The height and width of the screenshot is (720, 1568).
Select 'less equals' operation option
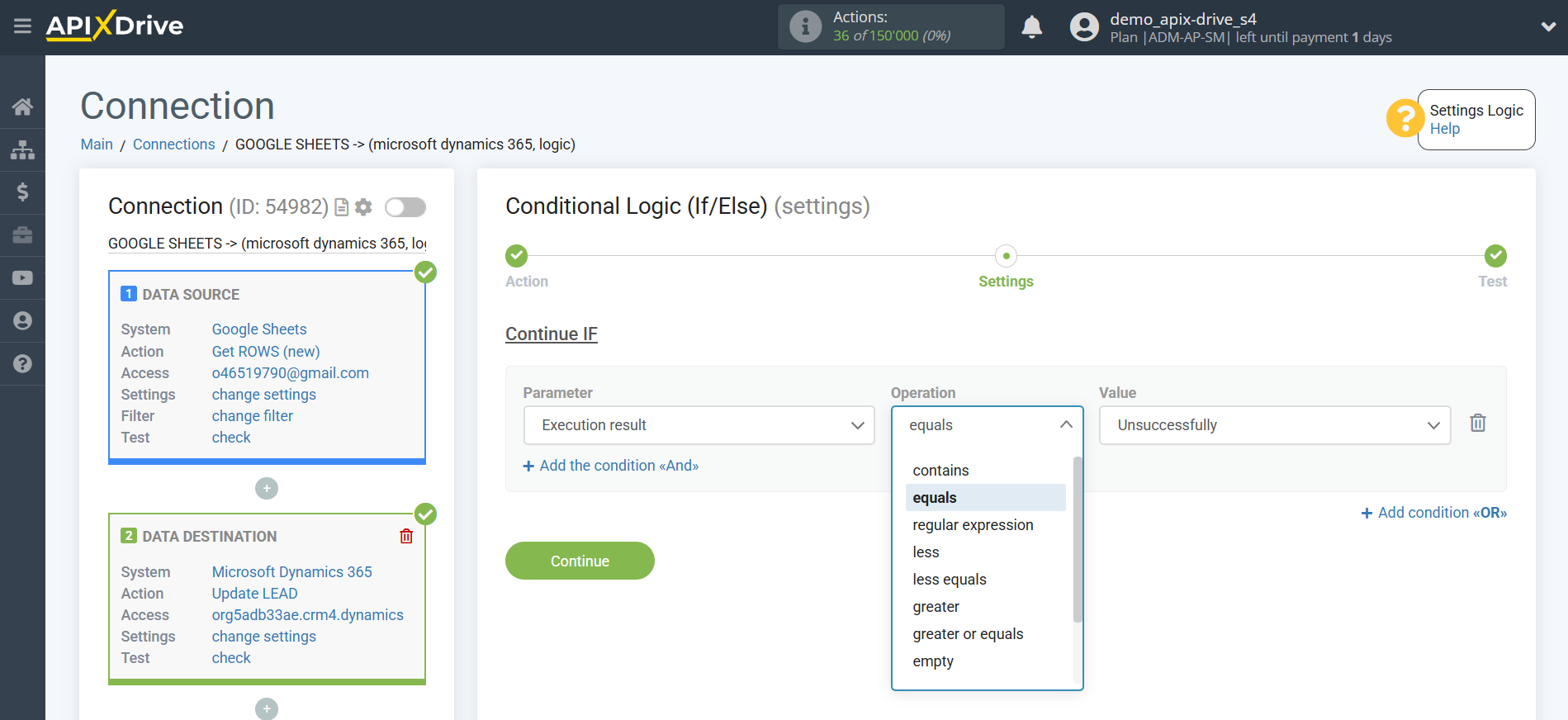[x=986, y=580]
